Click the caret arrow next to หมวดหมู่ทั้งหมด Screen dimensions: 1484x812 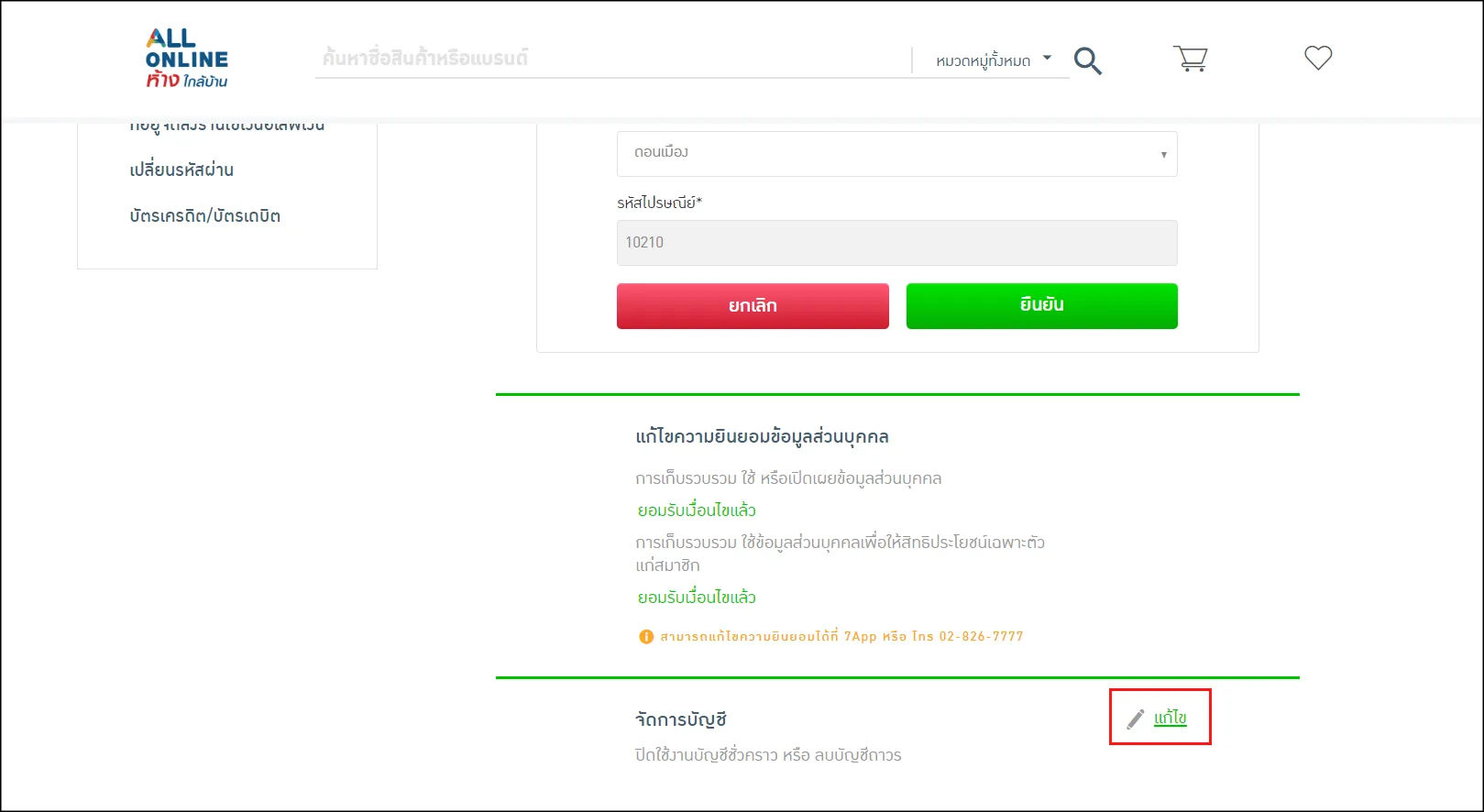[x=1047, y=58]
